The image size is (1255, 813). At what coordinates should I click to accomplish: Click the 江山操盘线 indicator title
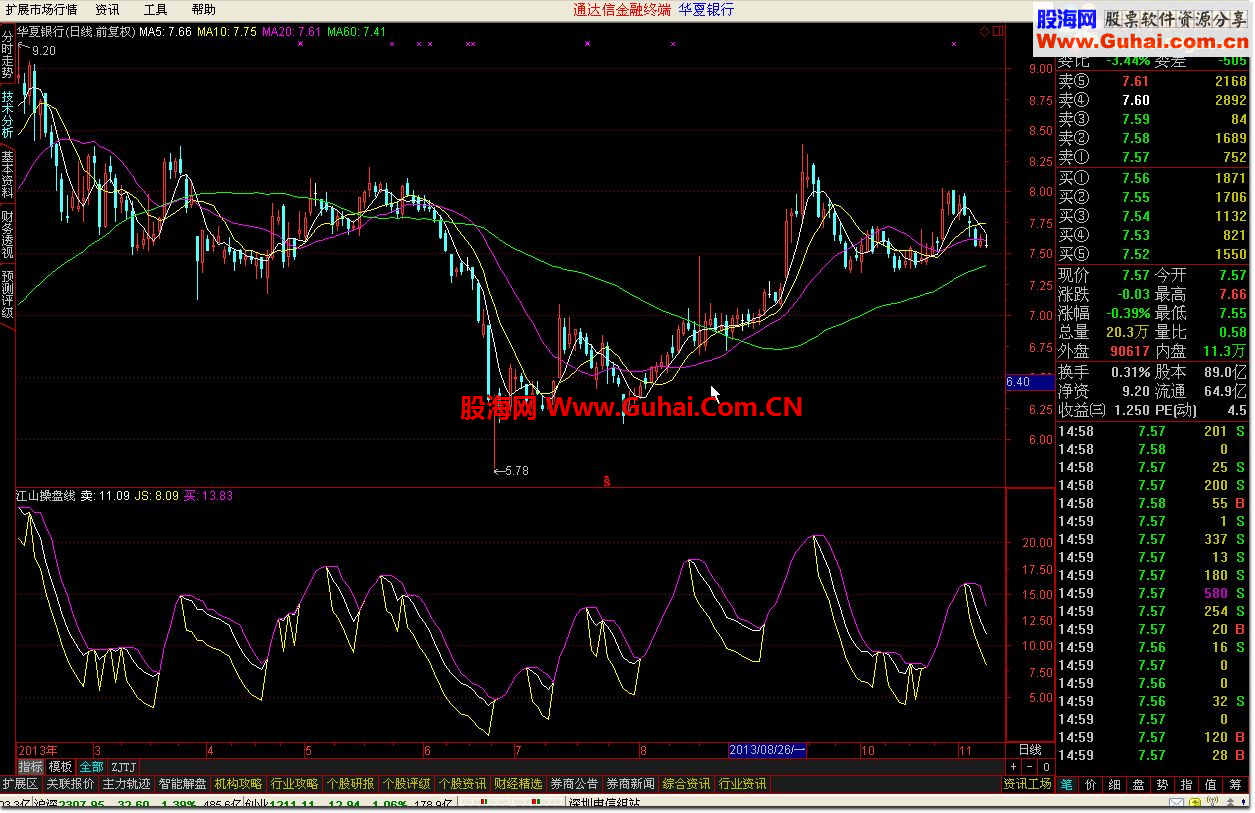[x=46, y=495]
